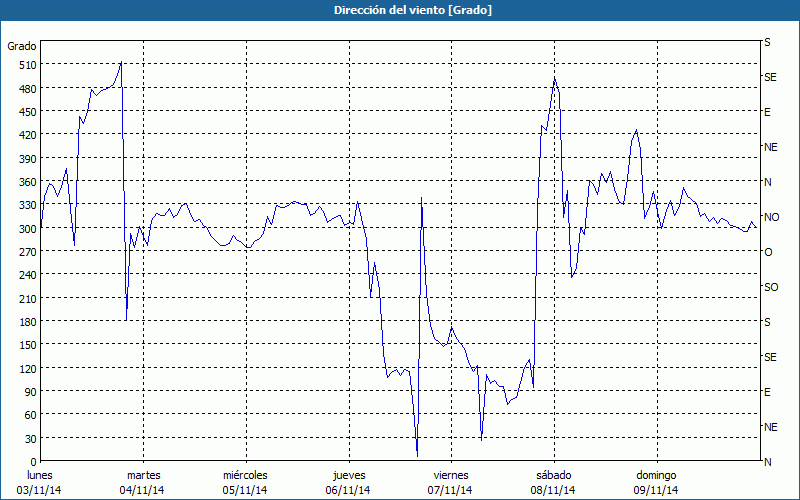Select the 'domingo' day label

(x=655, y=475)
